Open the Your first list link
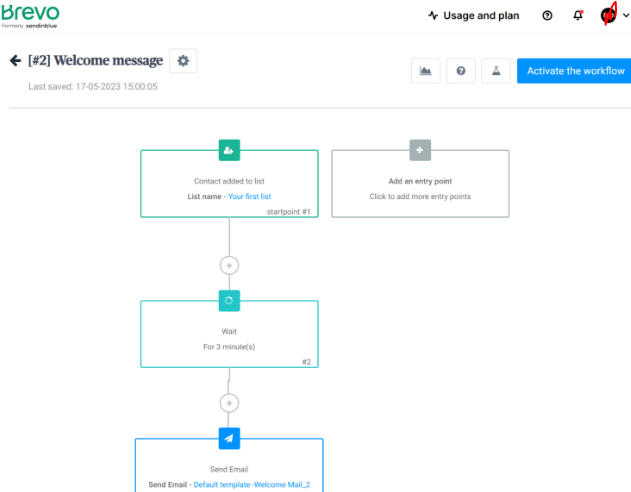Viewport: 631px width, 492px height. tap(249, 197)
